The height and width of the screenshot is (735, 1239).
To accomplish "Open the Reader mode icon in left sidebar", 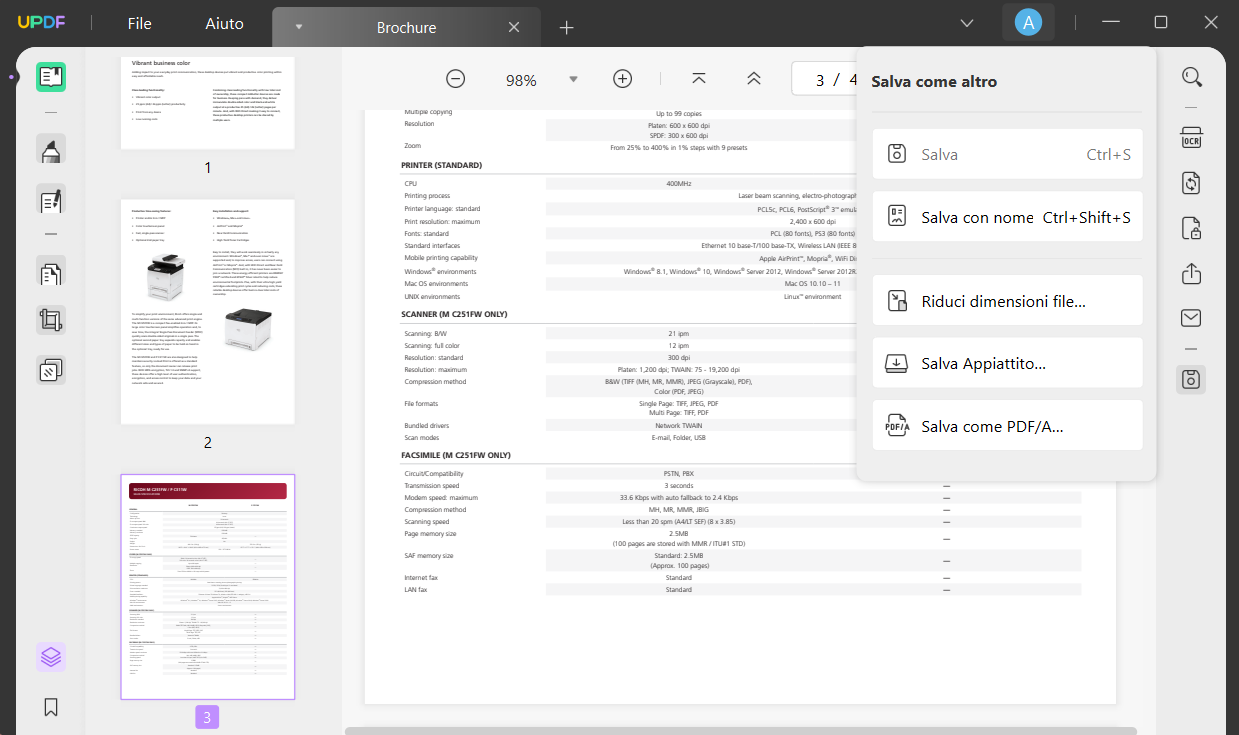I will coord(51,77).
